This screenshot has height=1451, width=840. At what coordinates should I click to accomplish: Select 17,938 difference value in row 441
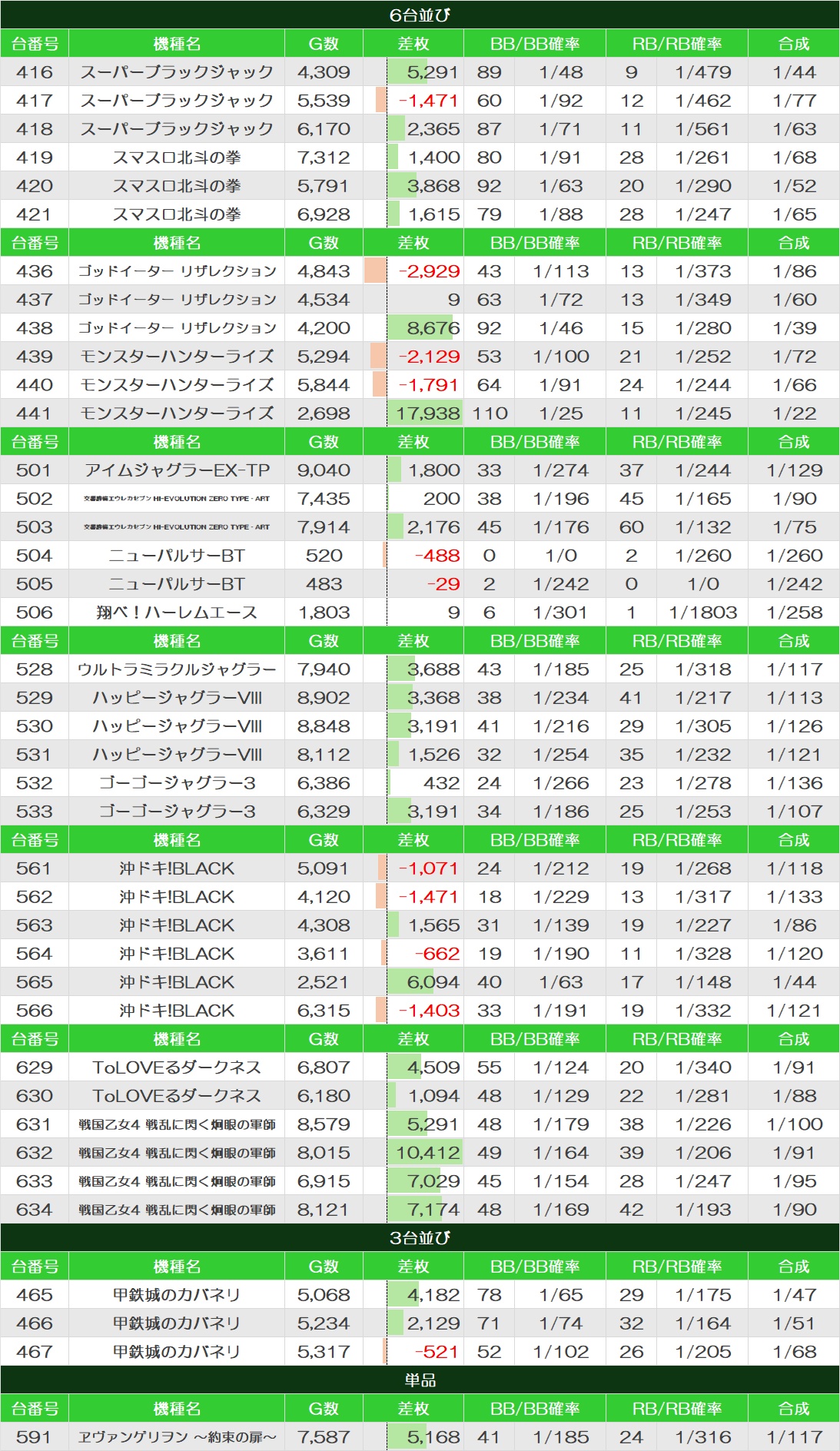click(427, 413)
